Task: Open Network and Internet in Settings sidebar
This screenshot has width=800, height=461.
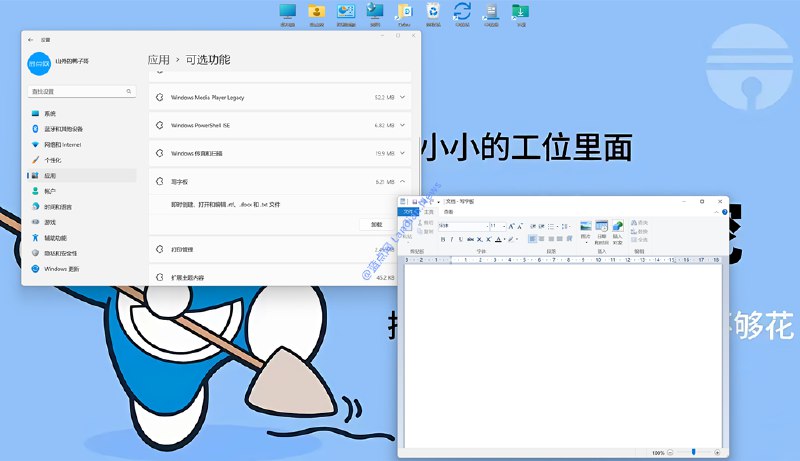Action: coord(82,144)
